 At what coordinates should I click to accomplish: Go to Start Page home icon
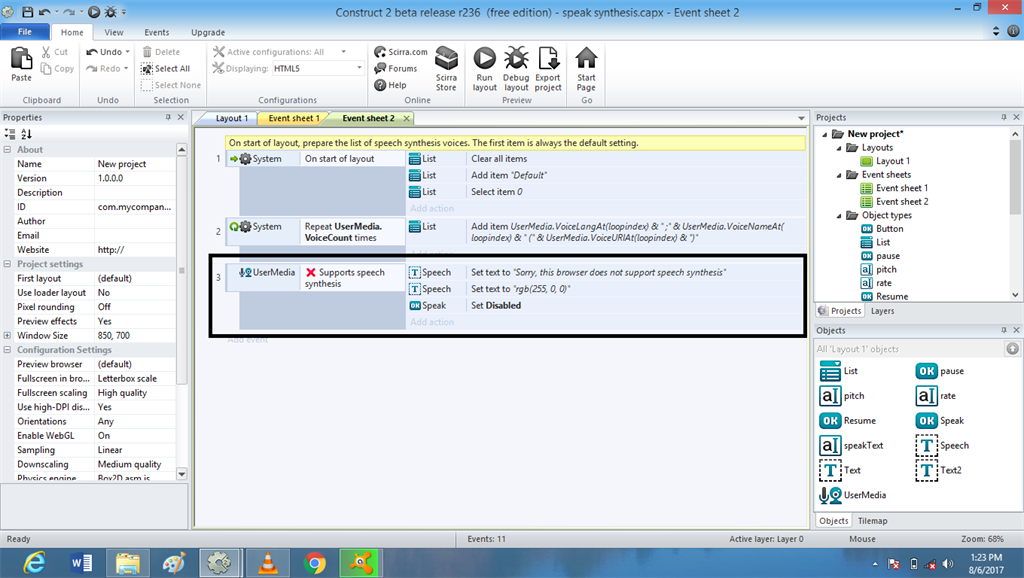click(x=586, y=58)
